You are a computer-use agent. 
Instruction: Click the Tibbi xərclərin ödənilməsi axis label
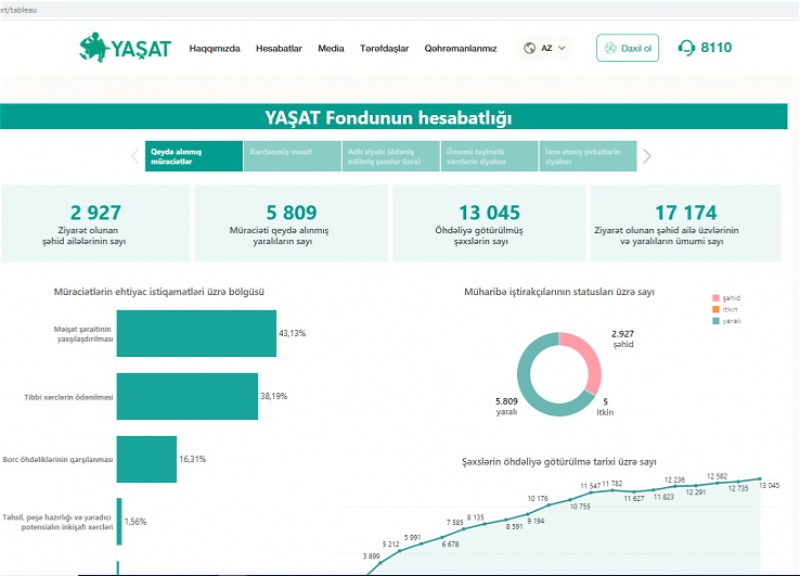pos(69,397)
